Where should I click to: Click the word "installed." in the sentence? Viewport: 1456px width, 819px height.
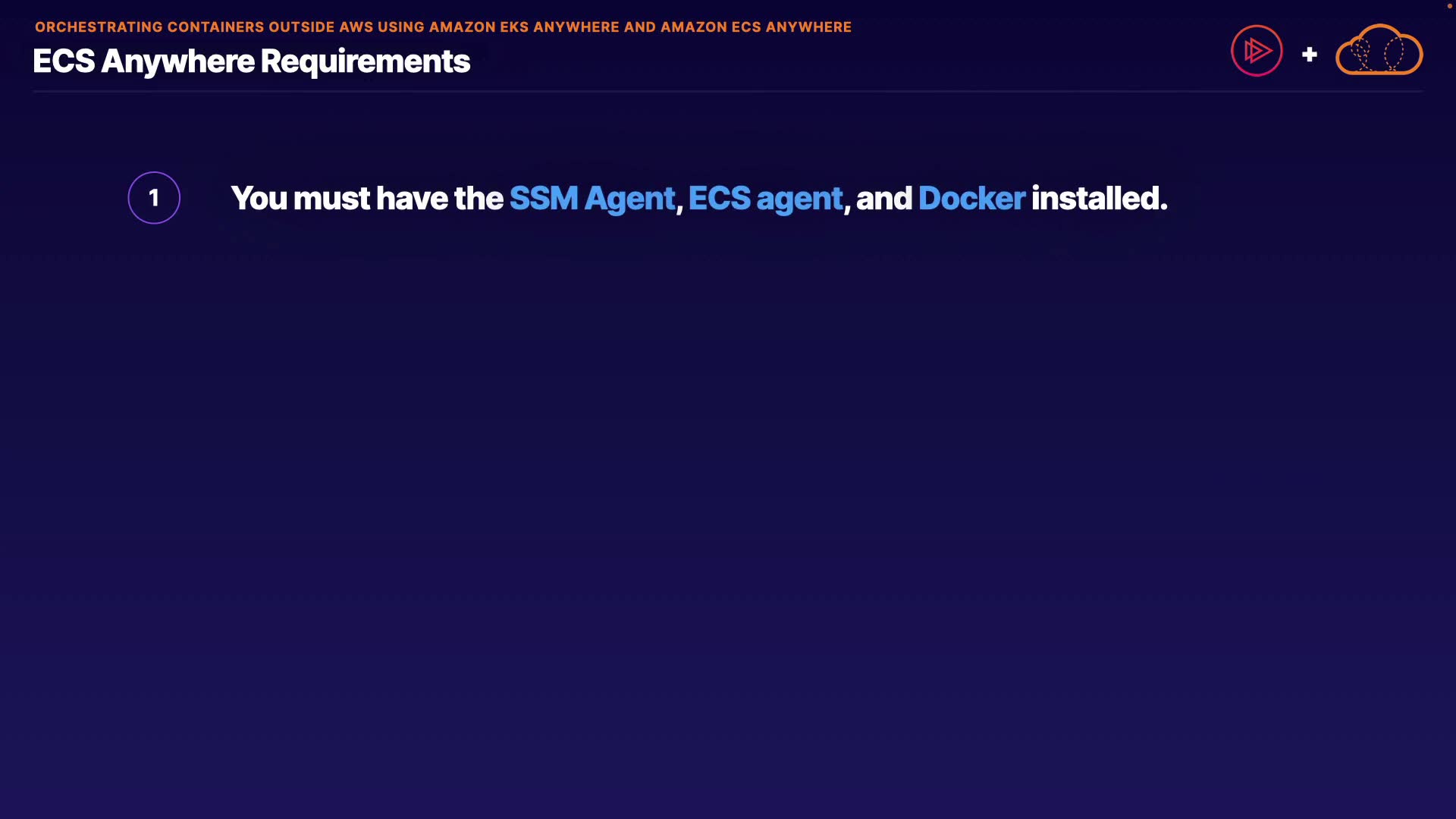pyautogui.click(x=1099, y=199)
